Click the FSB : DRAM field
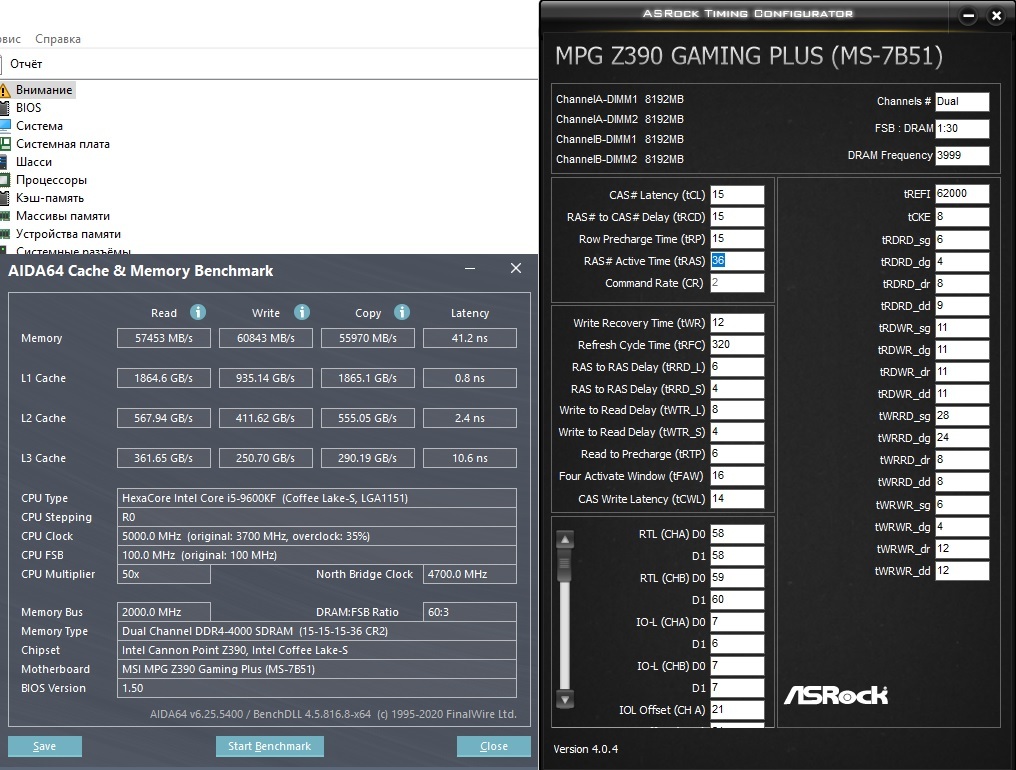The image size is (1016, 770). click(962, 128)
